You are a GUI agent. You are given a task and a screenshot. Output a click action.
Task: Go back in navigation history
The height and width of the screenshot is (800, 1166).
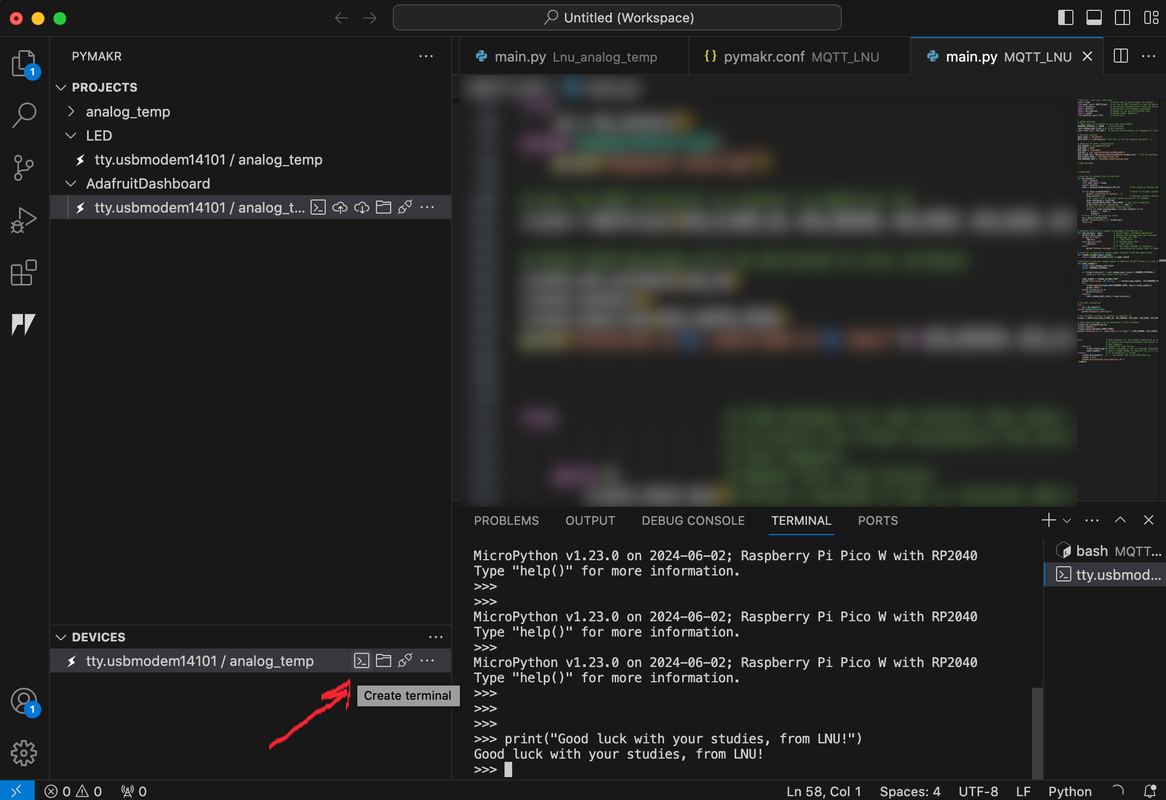341,18
